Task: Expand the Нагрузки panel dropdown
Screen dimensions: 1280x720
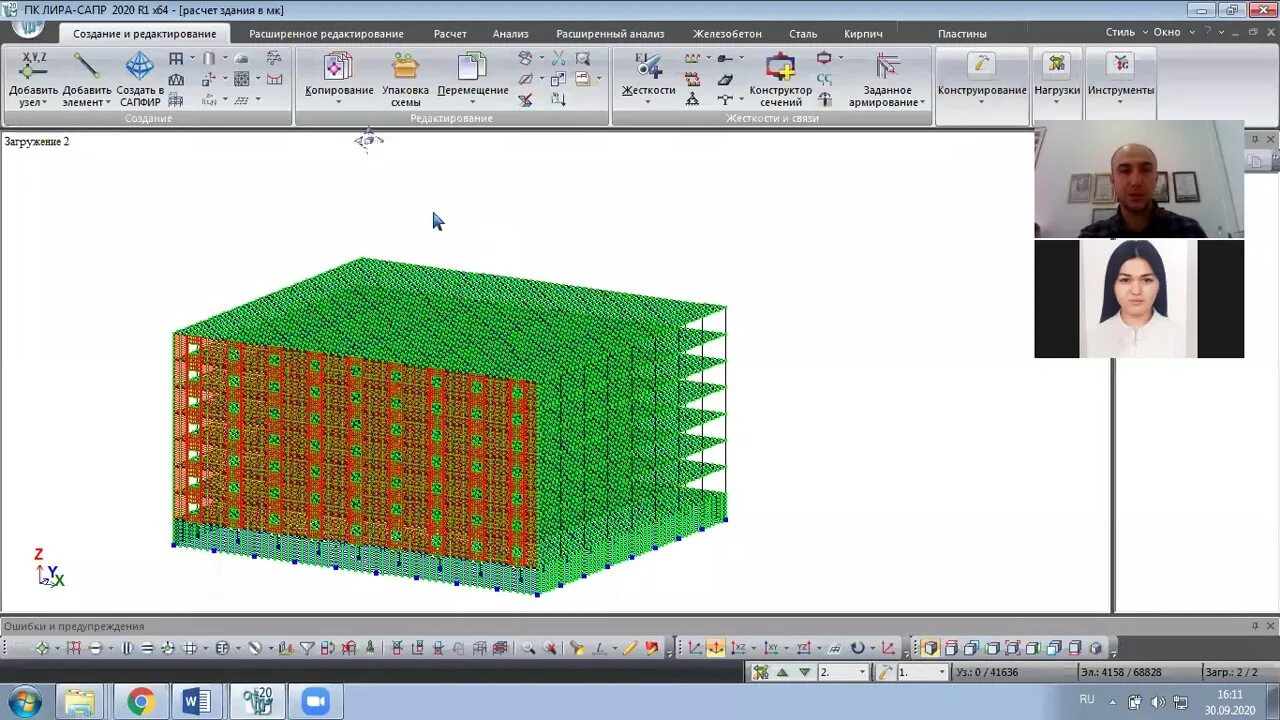Action: [x=1057, y=102]
